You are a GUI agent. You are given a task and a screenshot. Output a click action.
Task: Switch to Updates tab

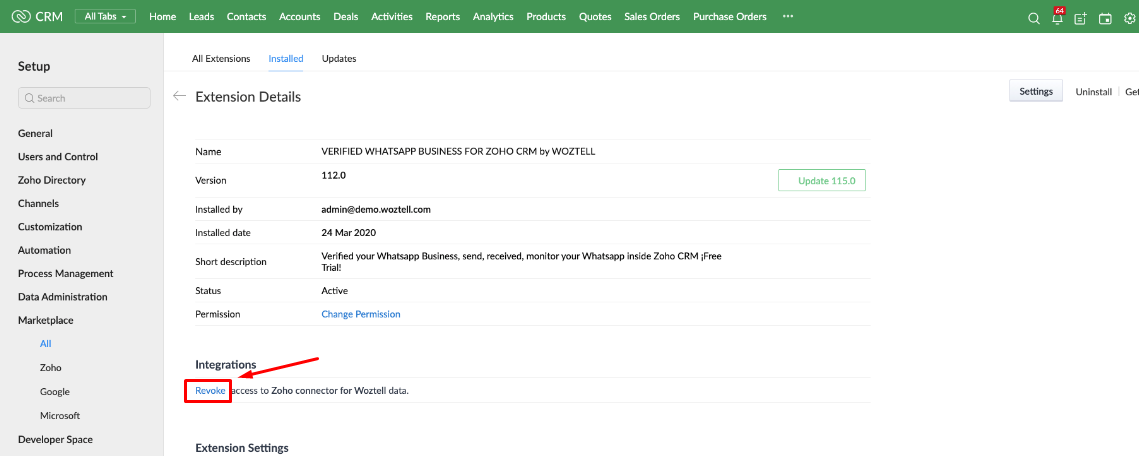click(x=339, y=59)
